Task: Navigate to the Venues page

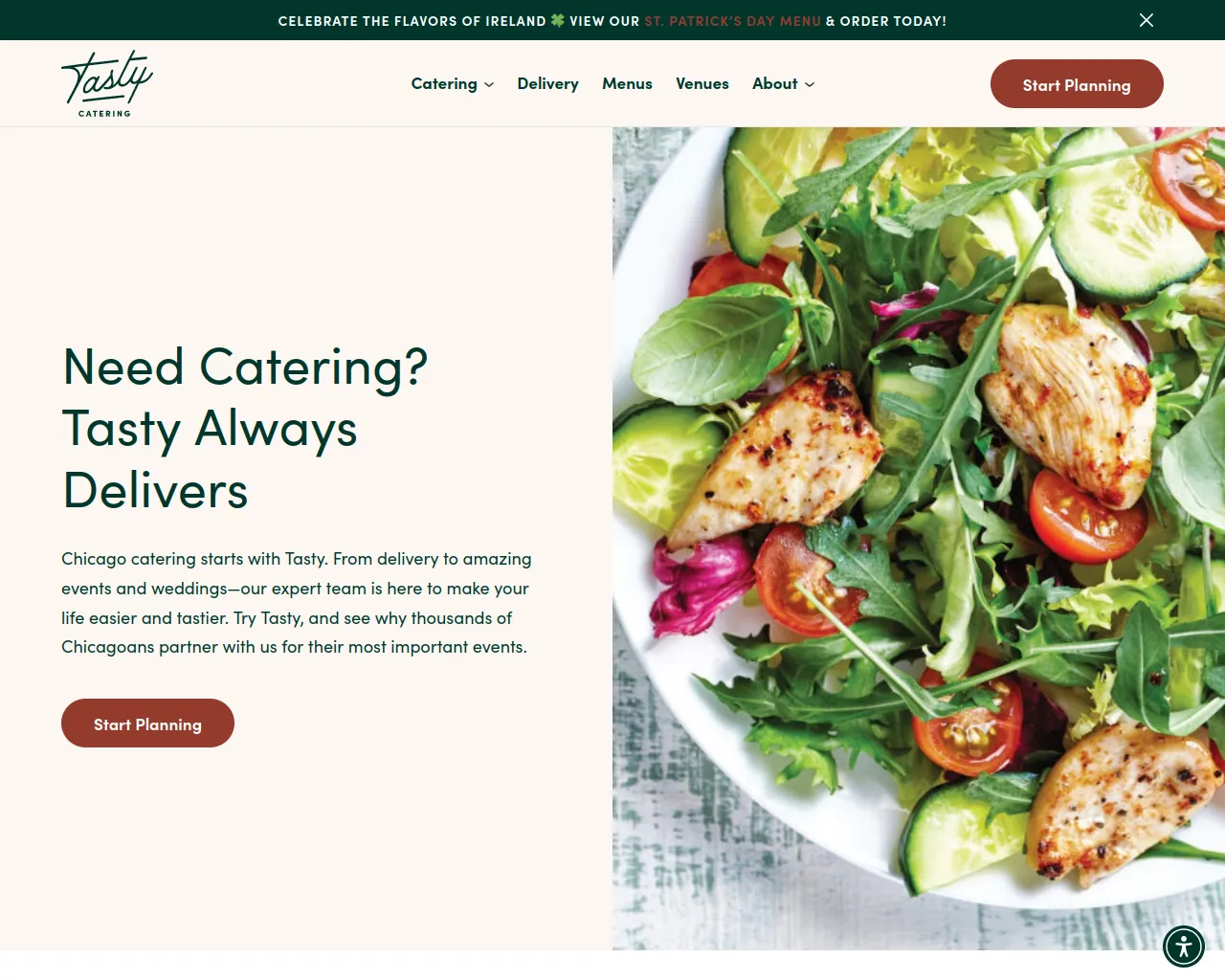Action: tap(702, 83)
